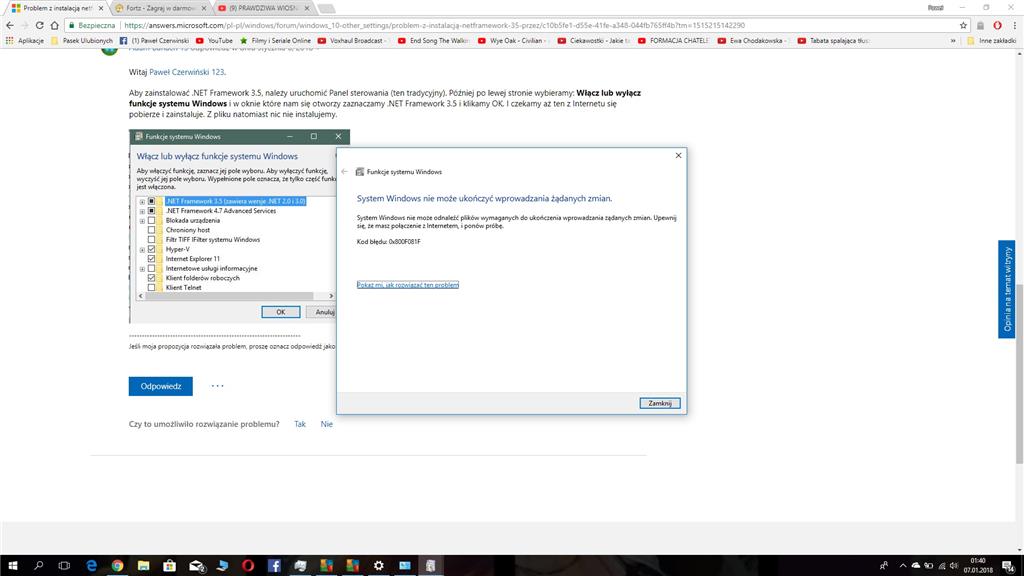The width and height of the screenshot is (1024, 576).
Task: Answer Nie to the helpfulness question
Action: pyautogui.click(x=327, y=424)
